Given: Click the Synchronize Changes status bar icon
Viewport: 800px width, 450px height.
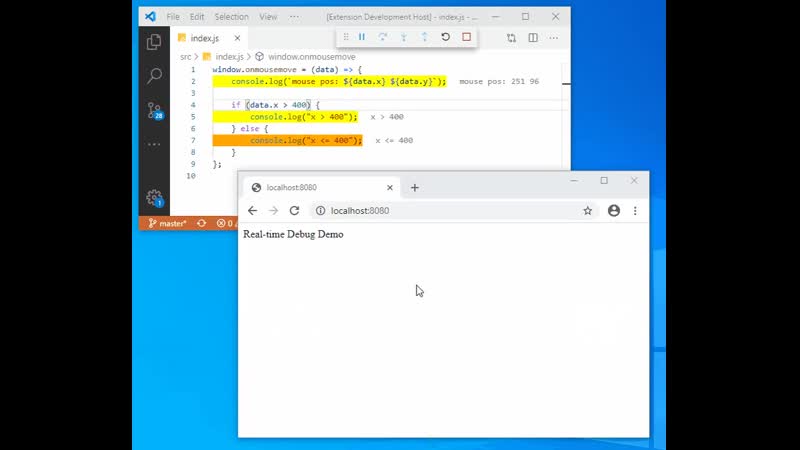Looking at the screenshot, I should point(202,223).
